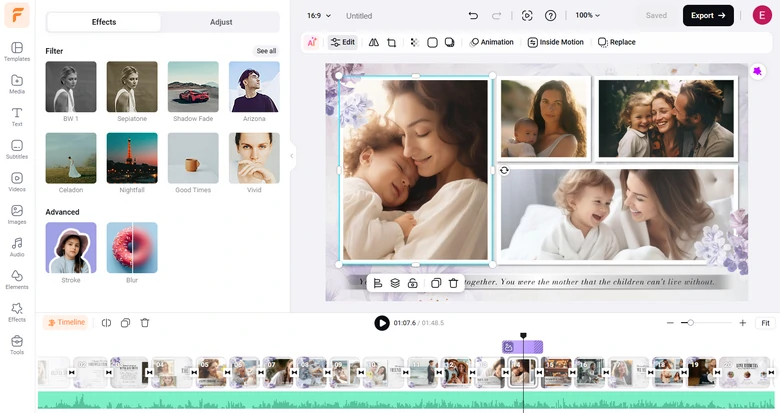780x413 pixels.
Task: Toggle the Timeline view button
Action: (66, 322)
